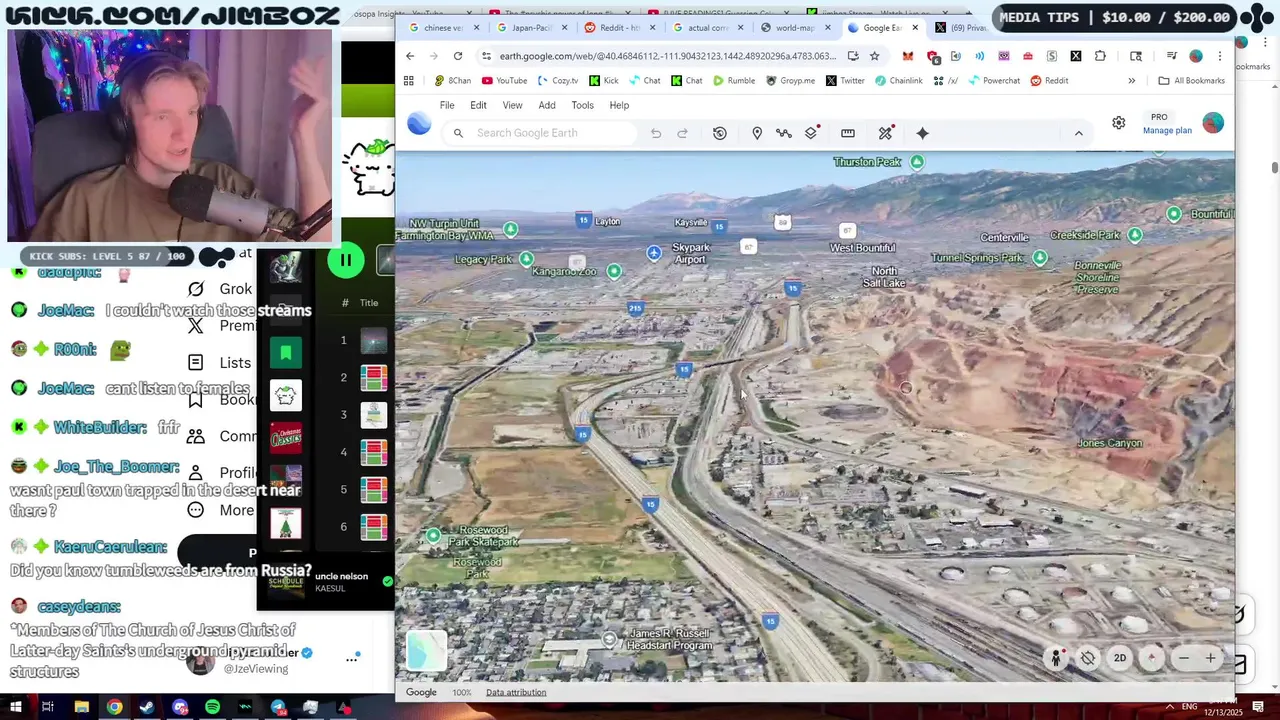
Task: Pause the playlist playback
Action: [x=345, y=261]
